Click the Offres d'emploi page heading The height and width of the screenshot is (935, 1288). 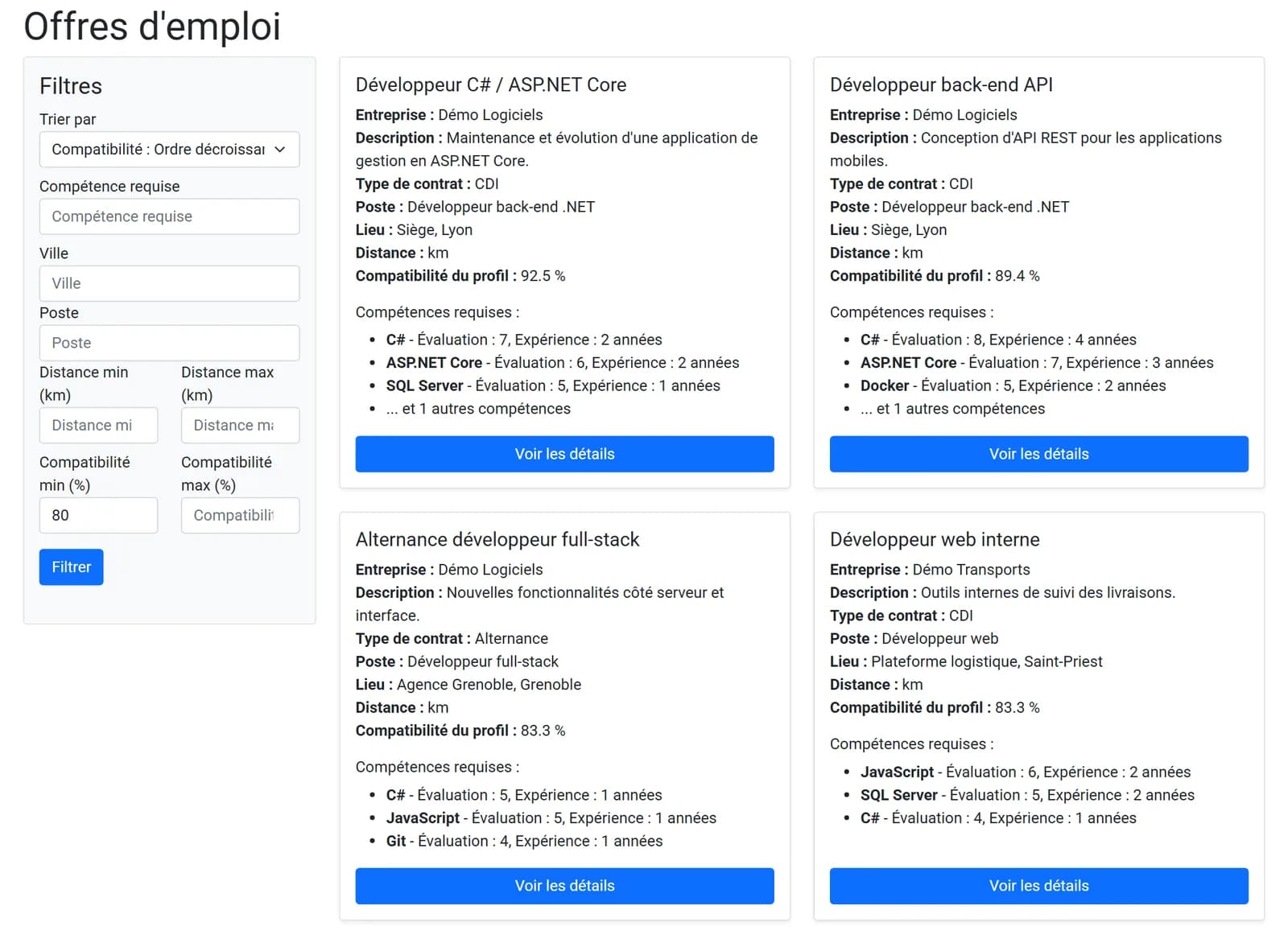click(152, 27)
